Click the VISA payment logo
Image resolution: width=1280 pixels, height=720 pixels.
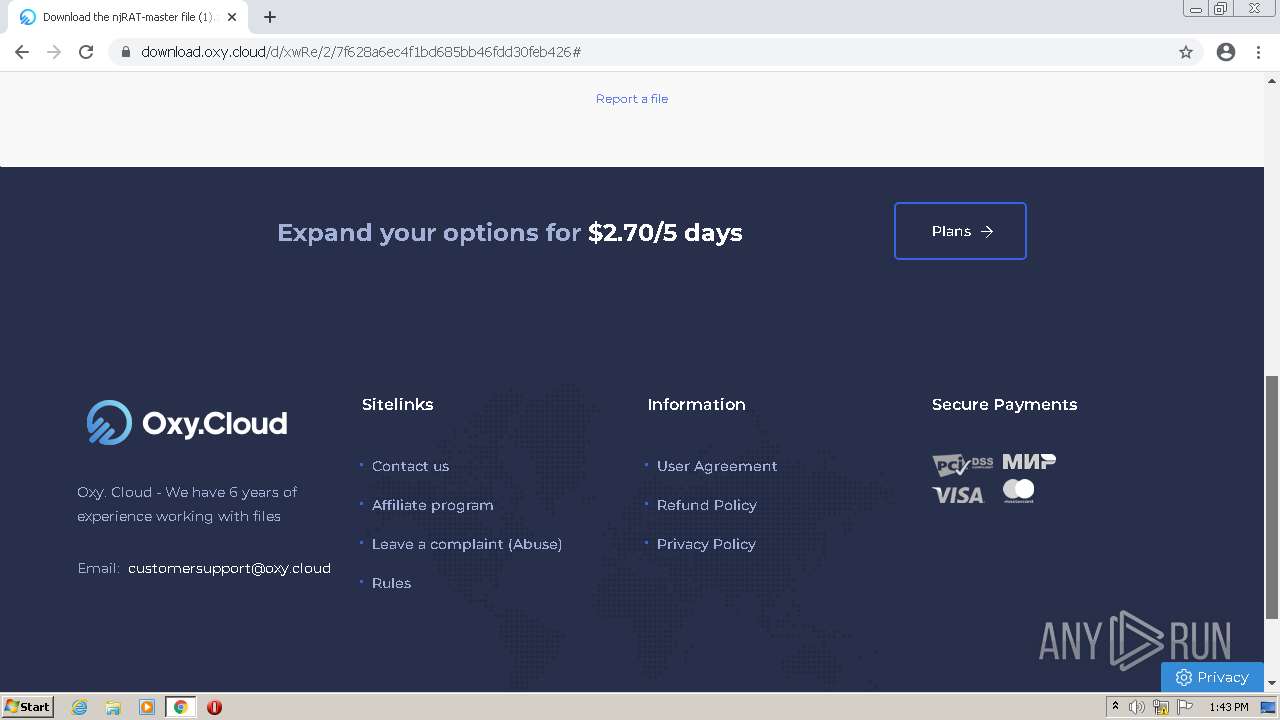[x=958, y=494]
